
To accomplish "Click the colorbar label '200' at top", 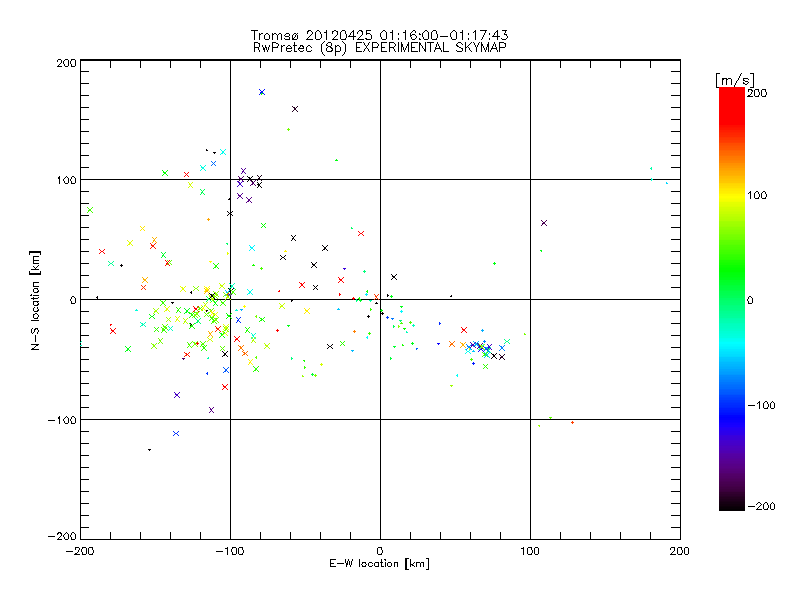I will pyautogui.click(x=757, y=93).
